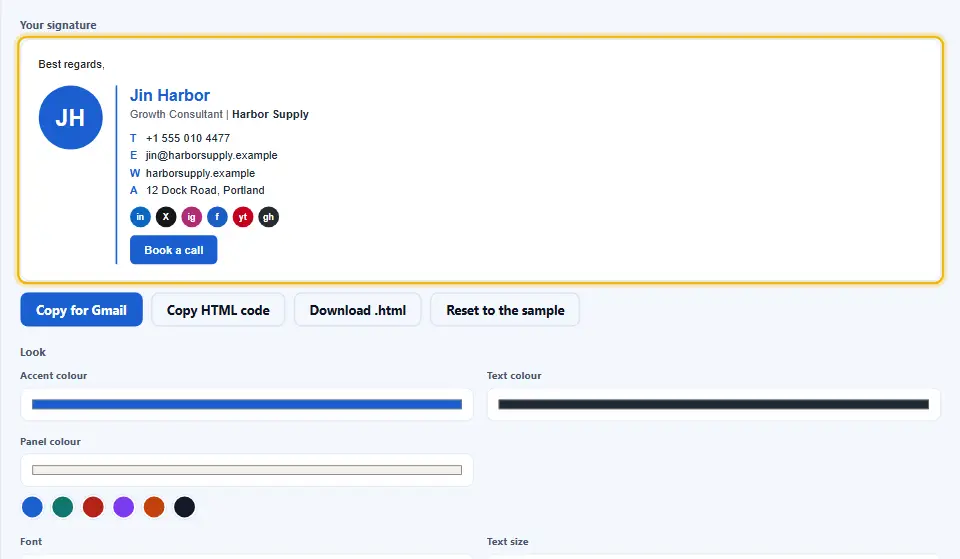Open the Accent colour picker

[247, 404]
